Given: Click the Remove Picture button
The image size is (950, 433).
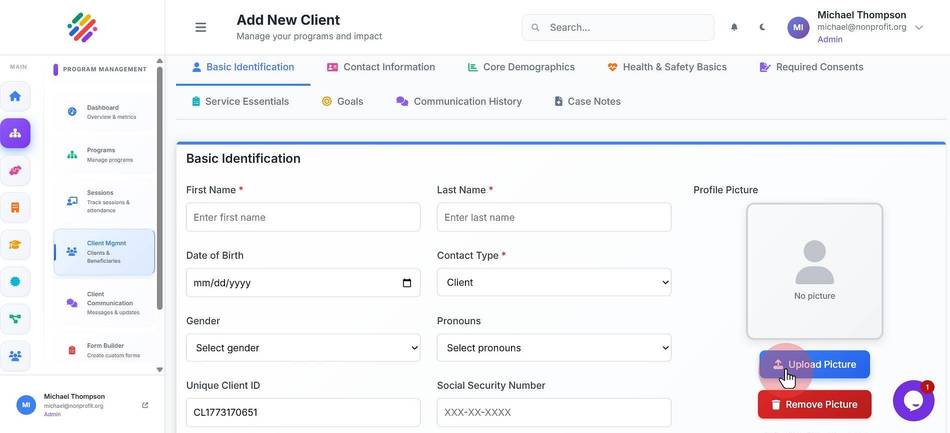Looking at the screenshot, I should [x=814, y=405].
